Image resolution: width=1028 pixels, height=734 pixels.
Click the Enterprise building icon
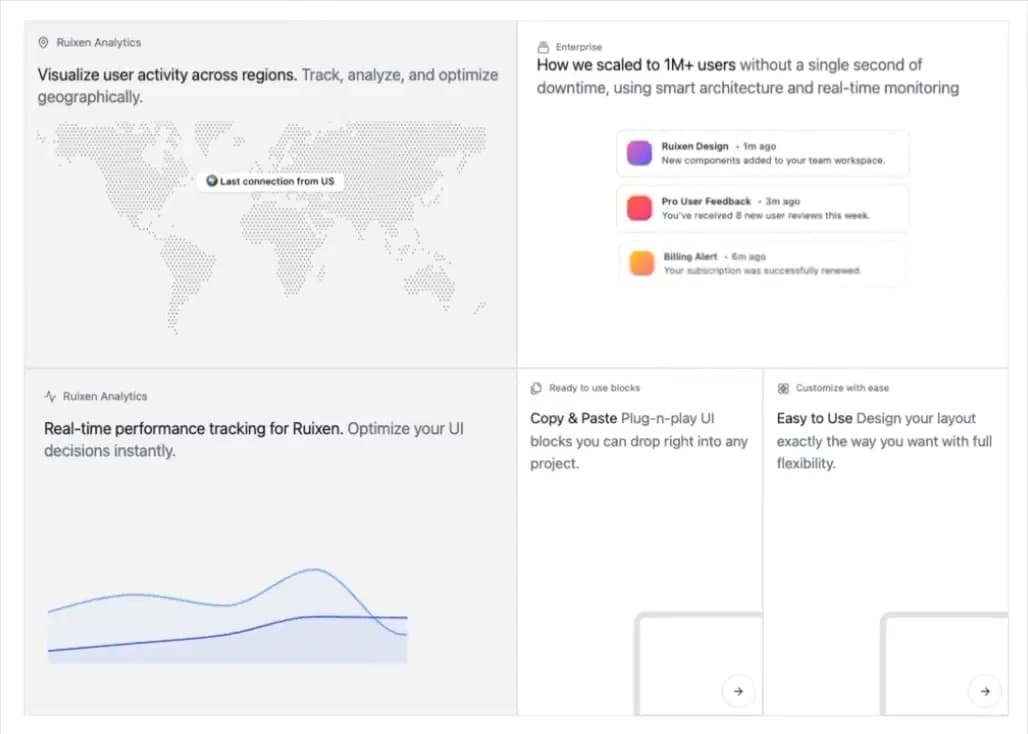(x=543, y=47)
